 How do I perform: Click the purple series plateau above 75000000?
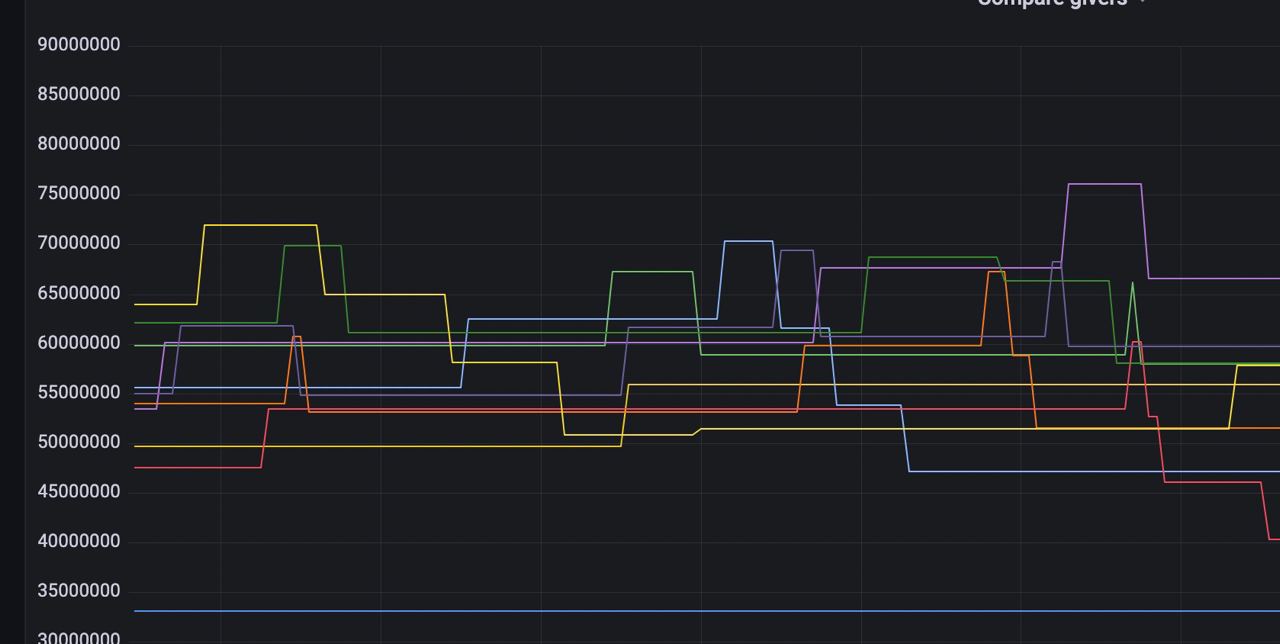tap(1105, 184)
